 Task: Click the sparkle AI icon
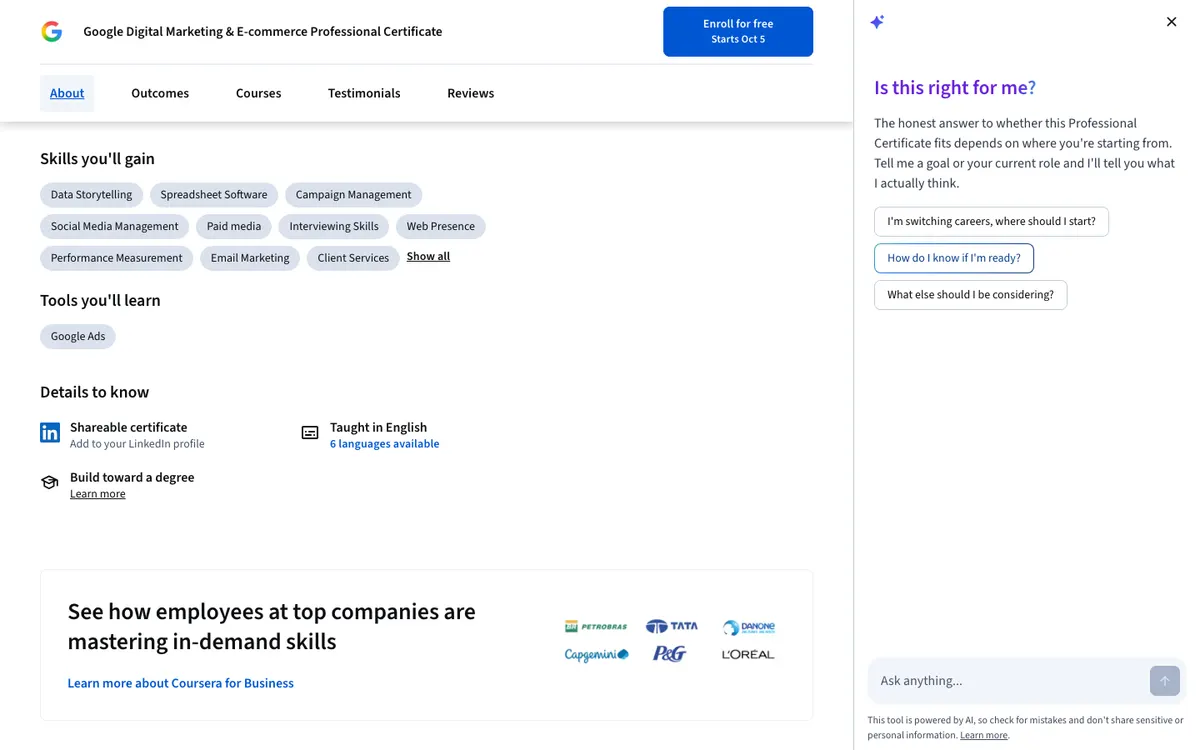point(877,22)
